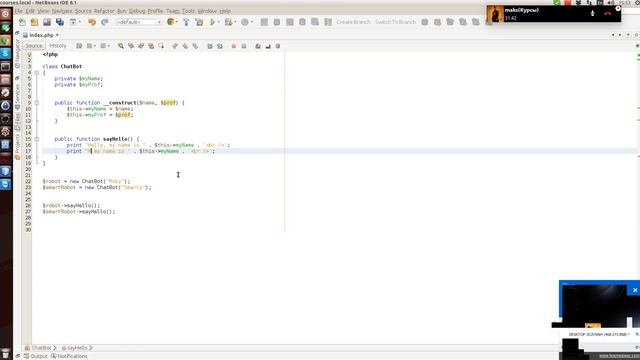640x360 pixels.
Task: Toggle Bookmark in editor toolbar
Action: (x=195, y=46)
